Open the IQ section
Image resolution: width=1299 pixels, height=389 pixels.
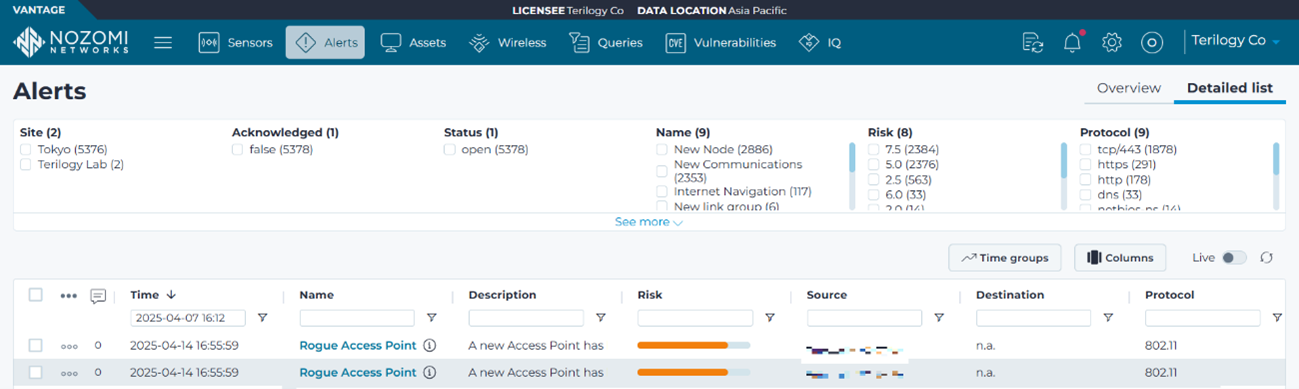click(x=820, y=43)
